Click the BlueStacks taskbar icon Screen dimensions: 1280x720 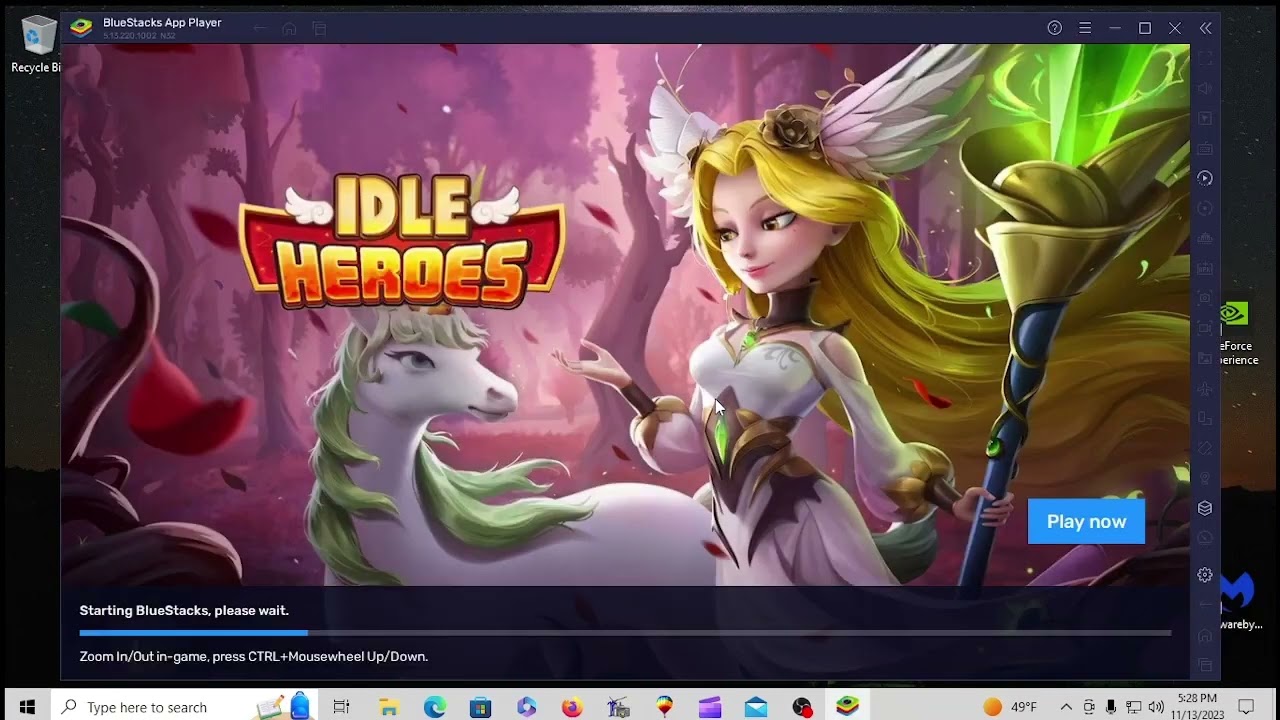848,707
